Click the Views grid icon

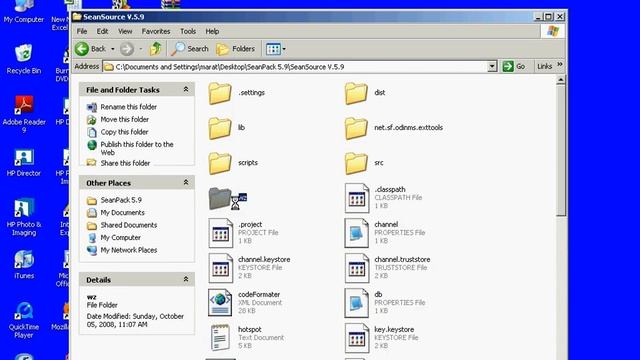click(273, 49)
